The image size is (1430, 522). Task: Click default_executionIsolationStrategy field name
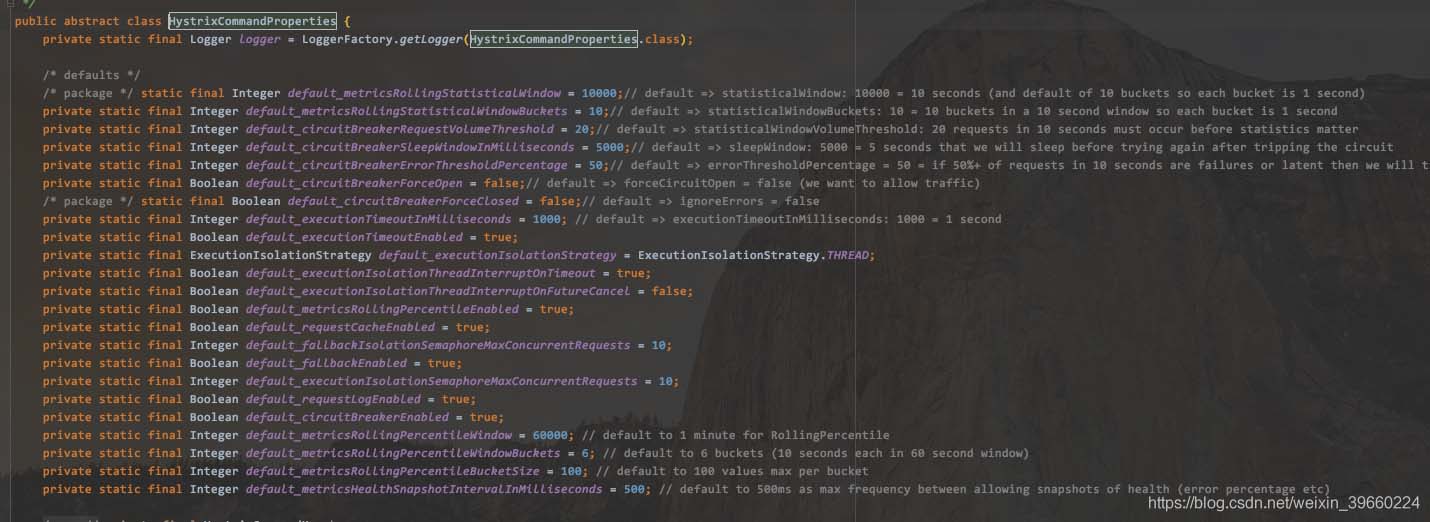(498, 255)
